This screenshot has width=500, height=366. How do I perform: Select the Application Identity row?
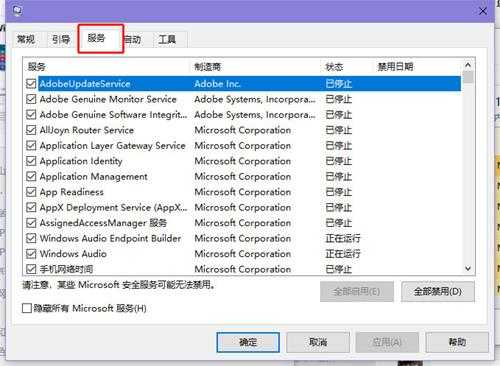243,161
